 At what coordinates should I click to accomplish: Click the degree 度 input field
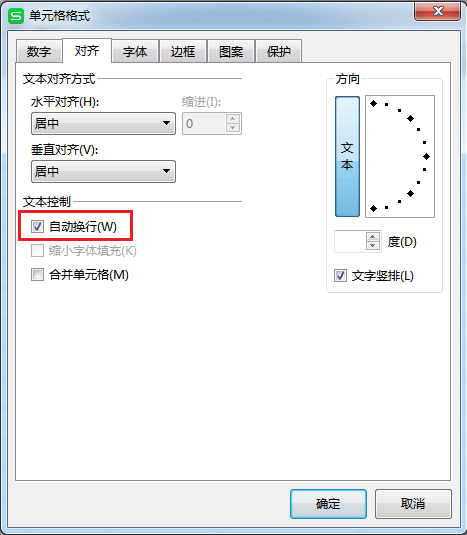point(350,241)
